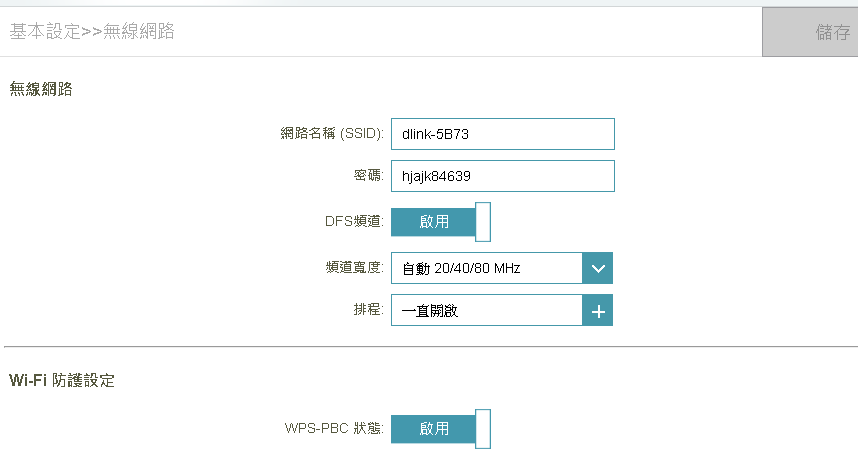858x462 pixels.
Task: Click the 密碼 label text
Action: (x=362, y=176)
